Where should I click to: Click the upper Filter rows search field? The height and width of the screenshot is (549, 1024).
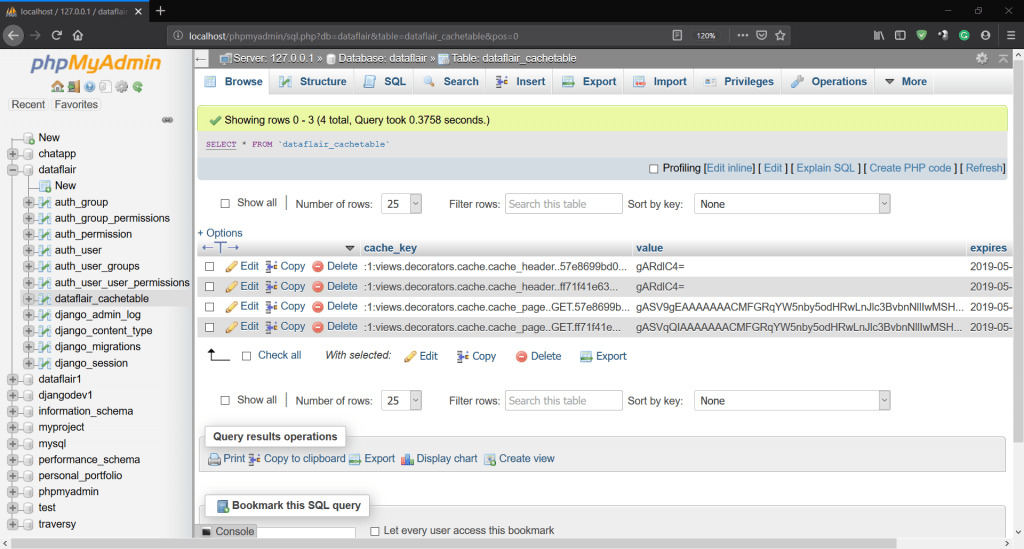(x=564, y=204)
